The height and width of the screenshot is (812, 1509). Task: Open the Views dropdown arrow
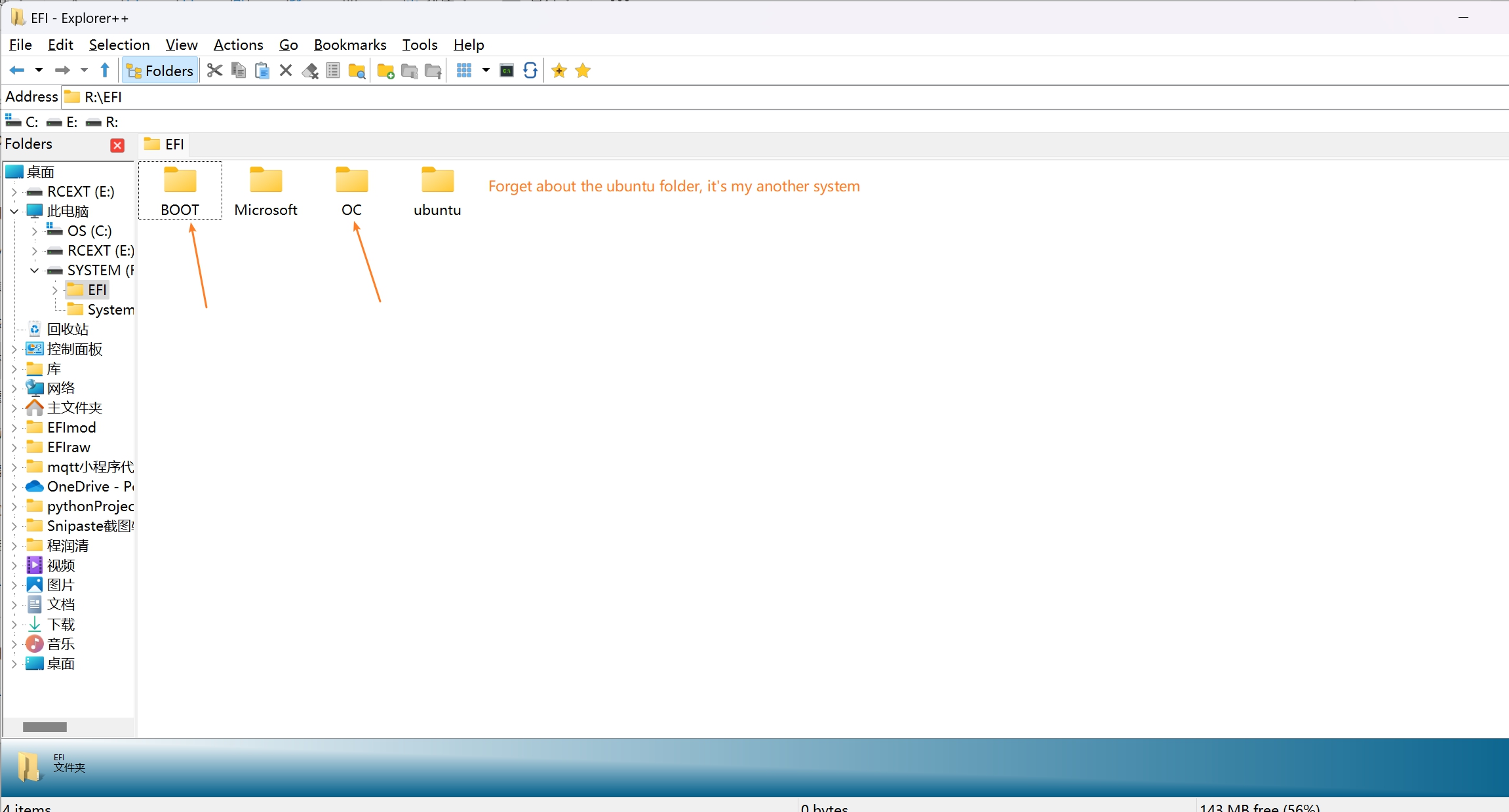pos(486,70)
